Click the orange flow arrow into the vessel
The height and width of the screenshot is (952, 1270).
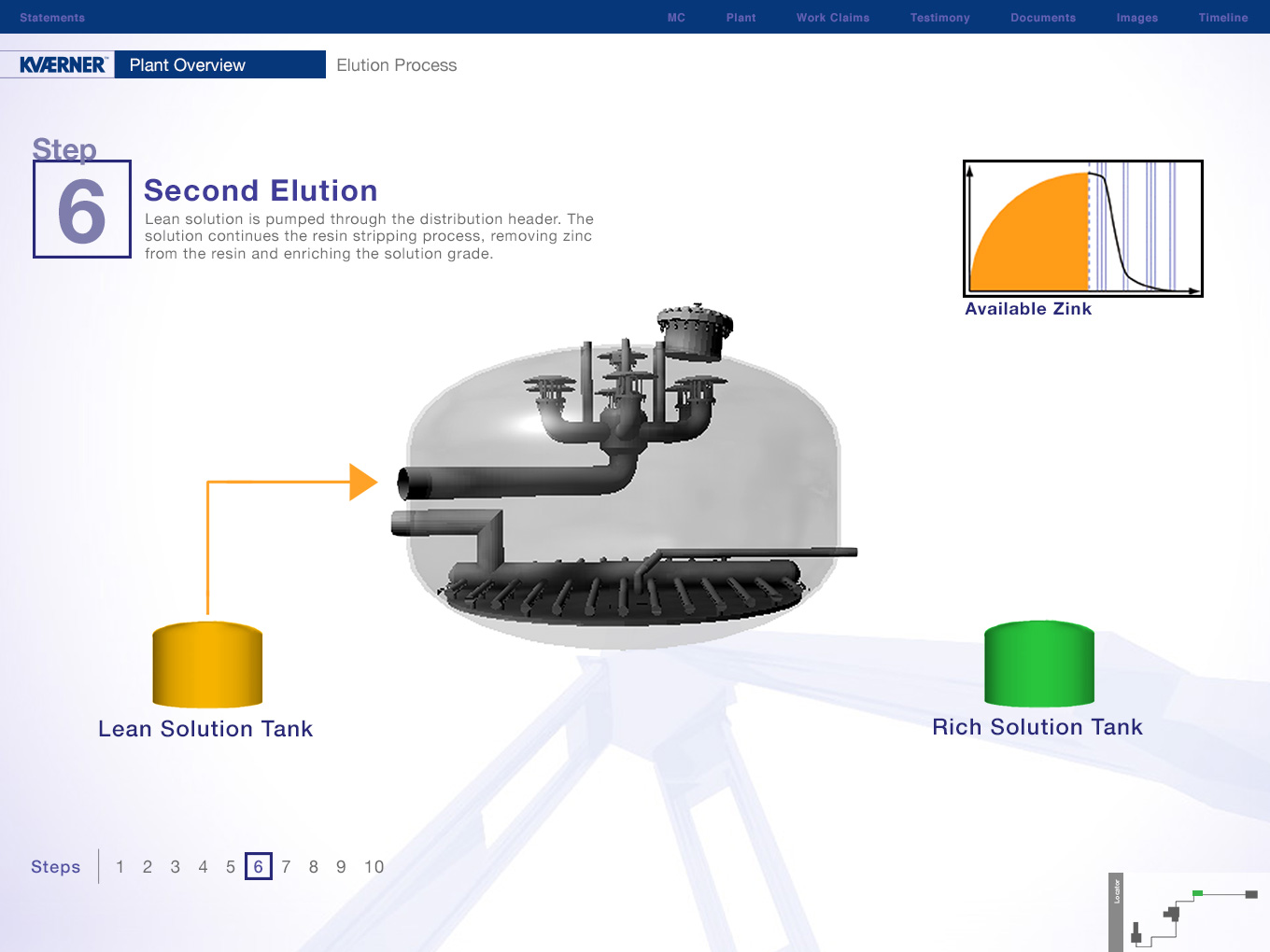(362, 483)
